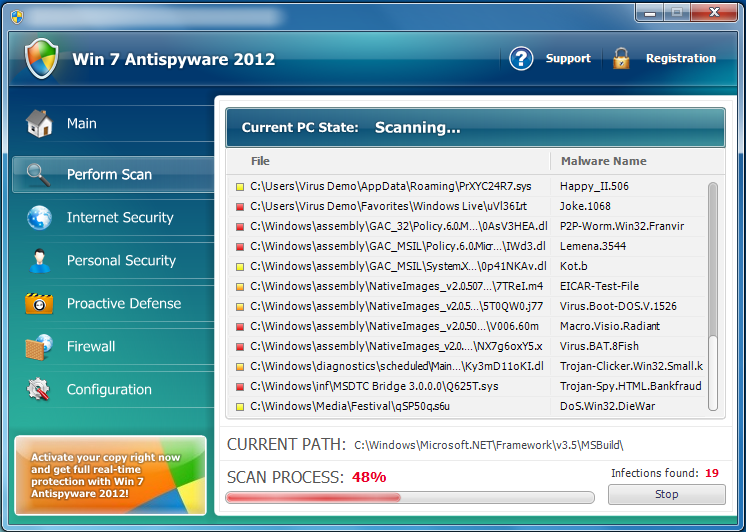Click the person Personal Security icon
Screen dimensions: 746x532
(x=39, y=261)
